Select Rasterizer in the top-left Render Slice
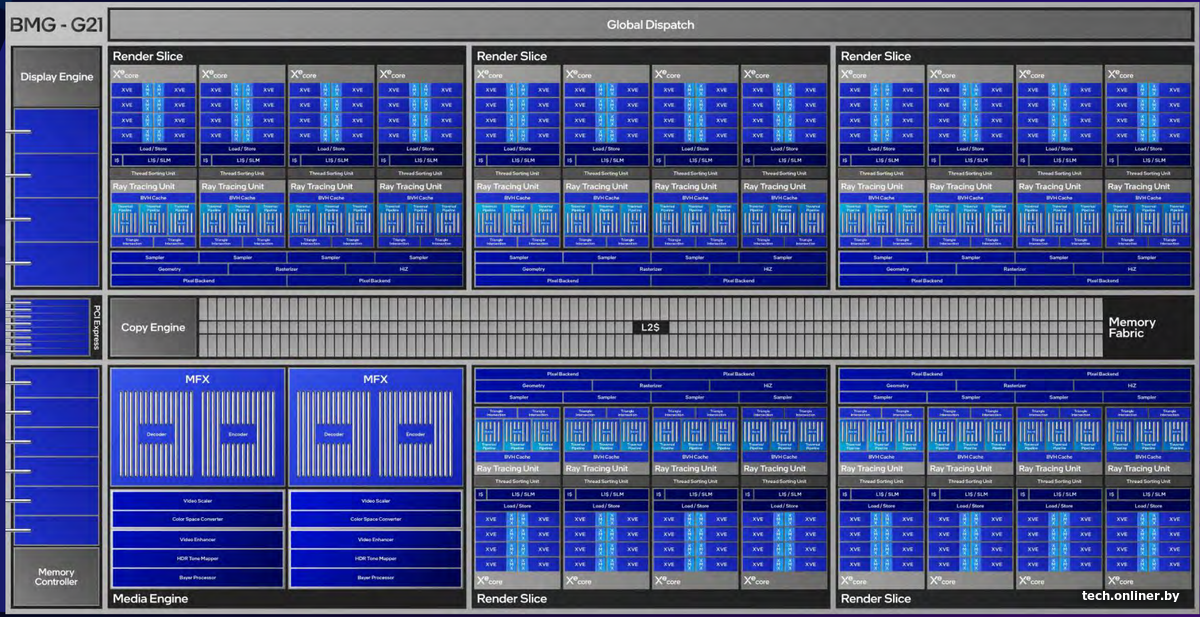The width and height of the screenshot is (1200, 617). click(x=287, y=269)
